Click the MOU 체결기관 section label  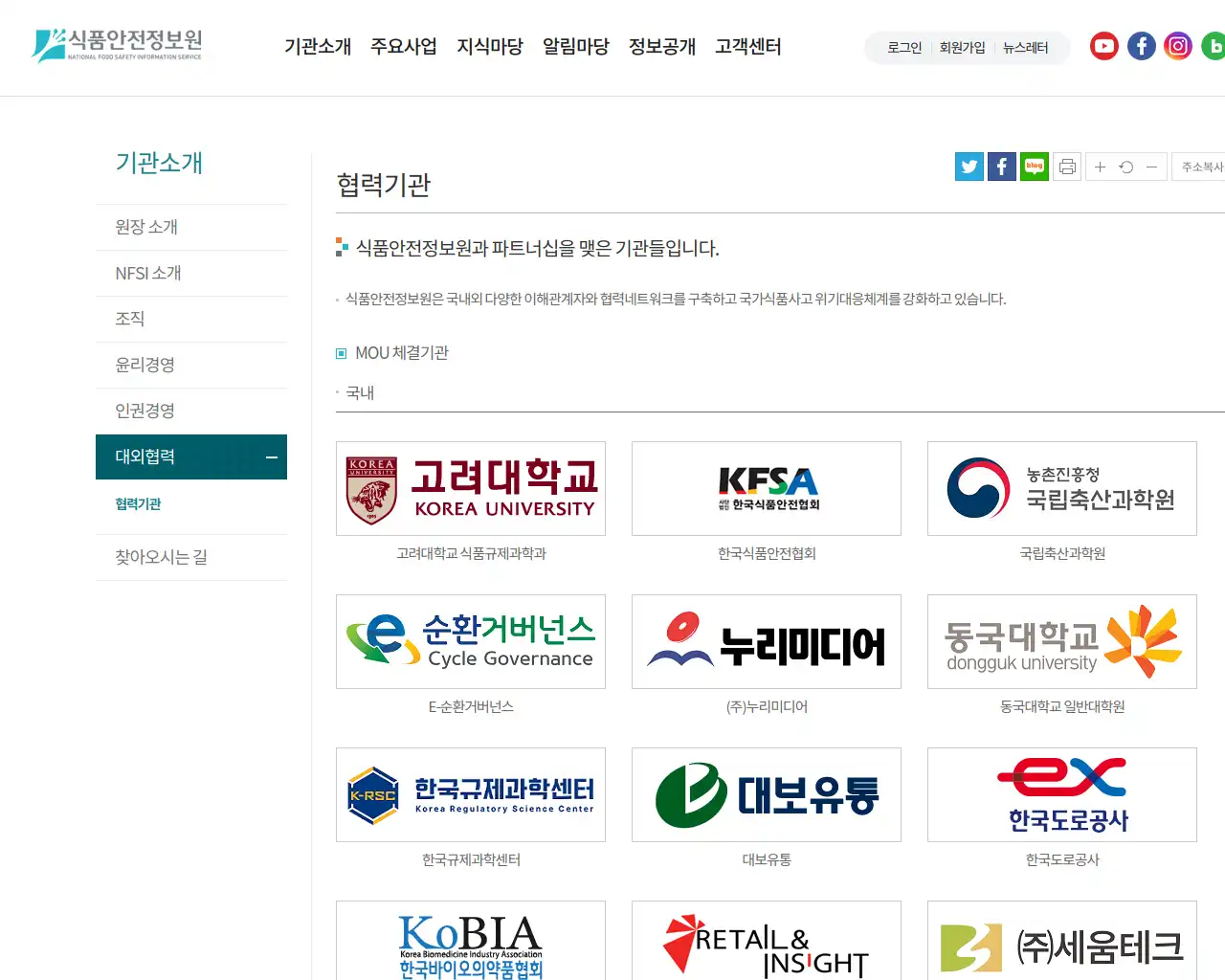[x=402, y=352]
